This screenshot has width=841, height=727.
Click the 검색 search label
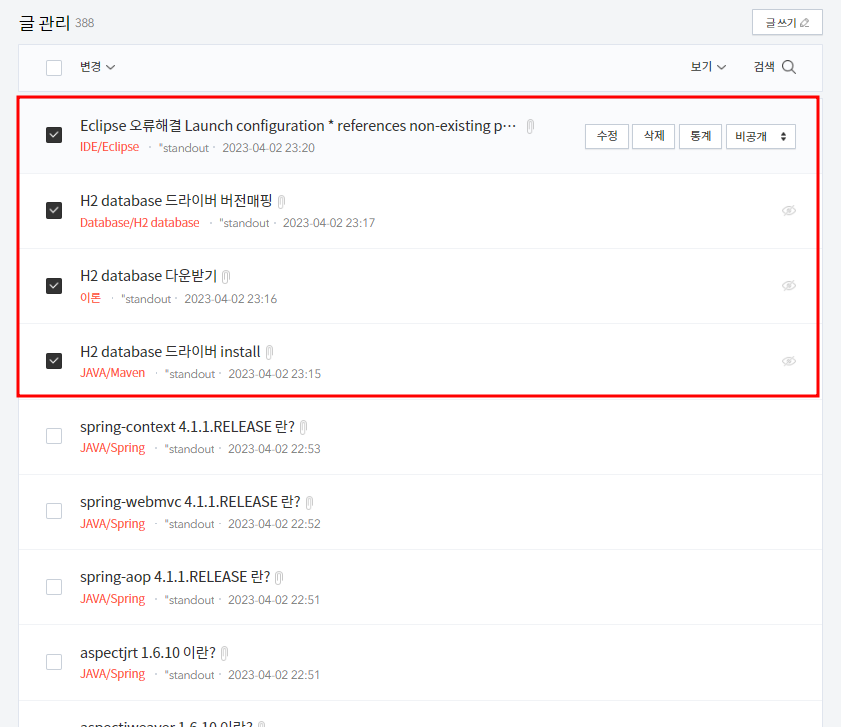[x=764, y=67]
